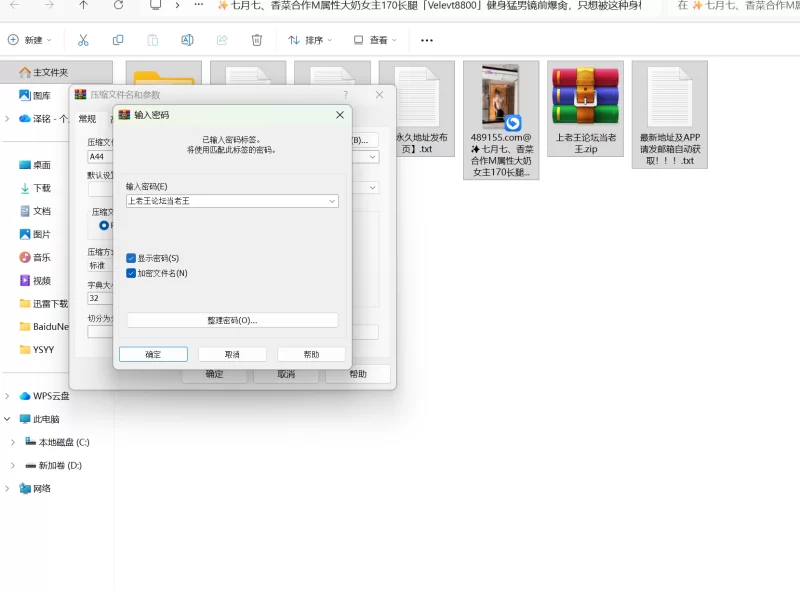Open the 查看 view menu
Image resolution: width=800 pixels, height=590 pixels.
click(x=375, y=40)
